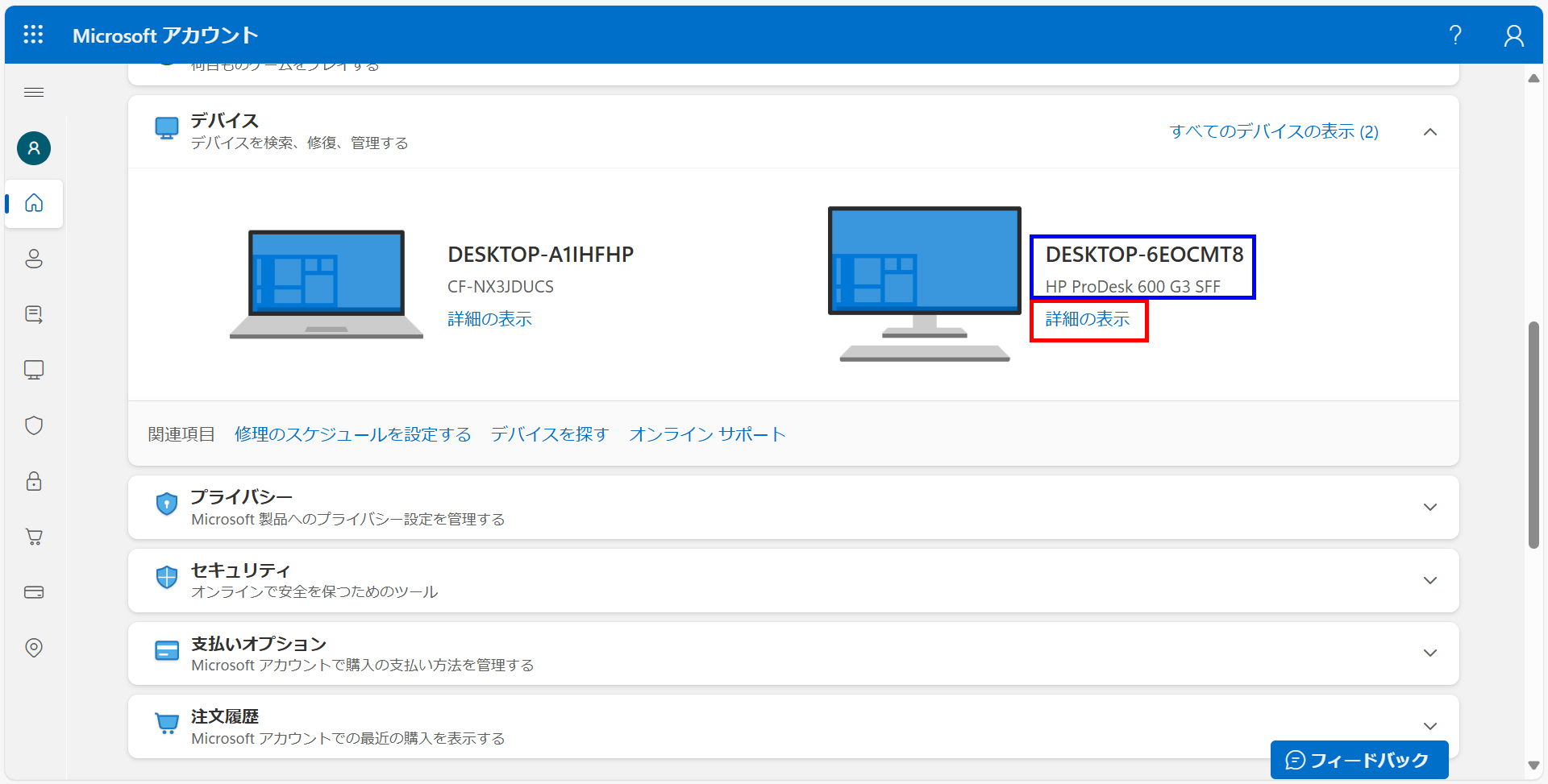Expand the 注文履歴 section
The width and height of the screenshot is (1548, 784).
click(x=1430, y=725)
